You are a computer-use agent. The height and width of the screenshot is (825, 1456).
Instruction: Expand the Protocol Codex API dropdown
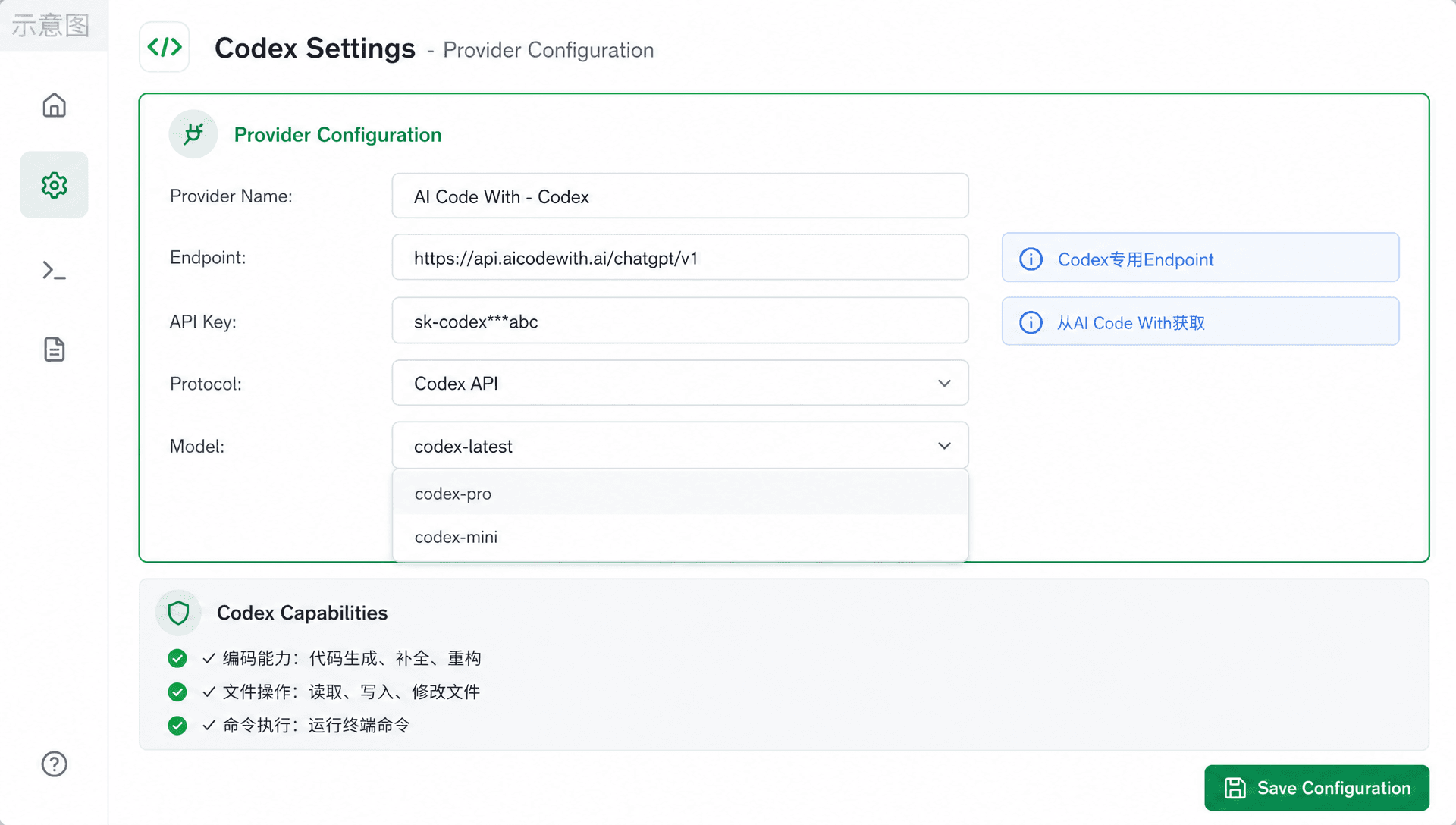point(680,383)
